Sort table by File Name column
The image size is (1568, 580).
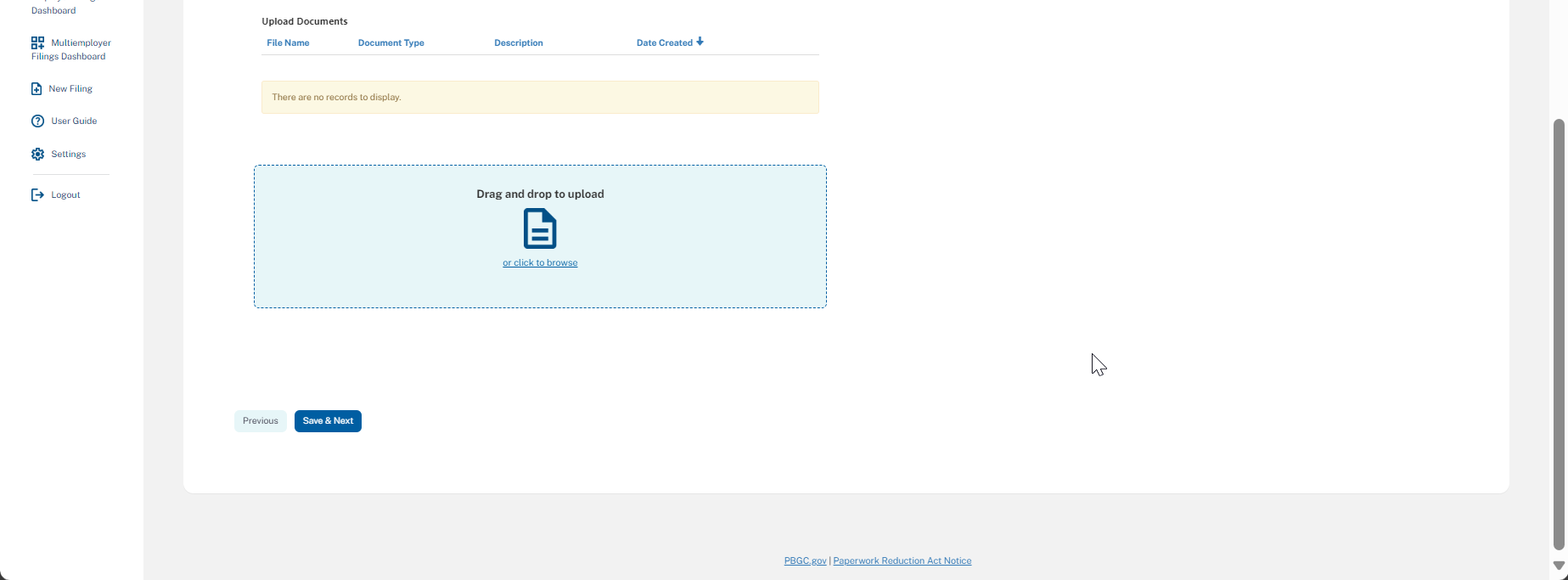288,43
